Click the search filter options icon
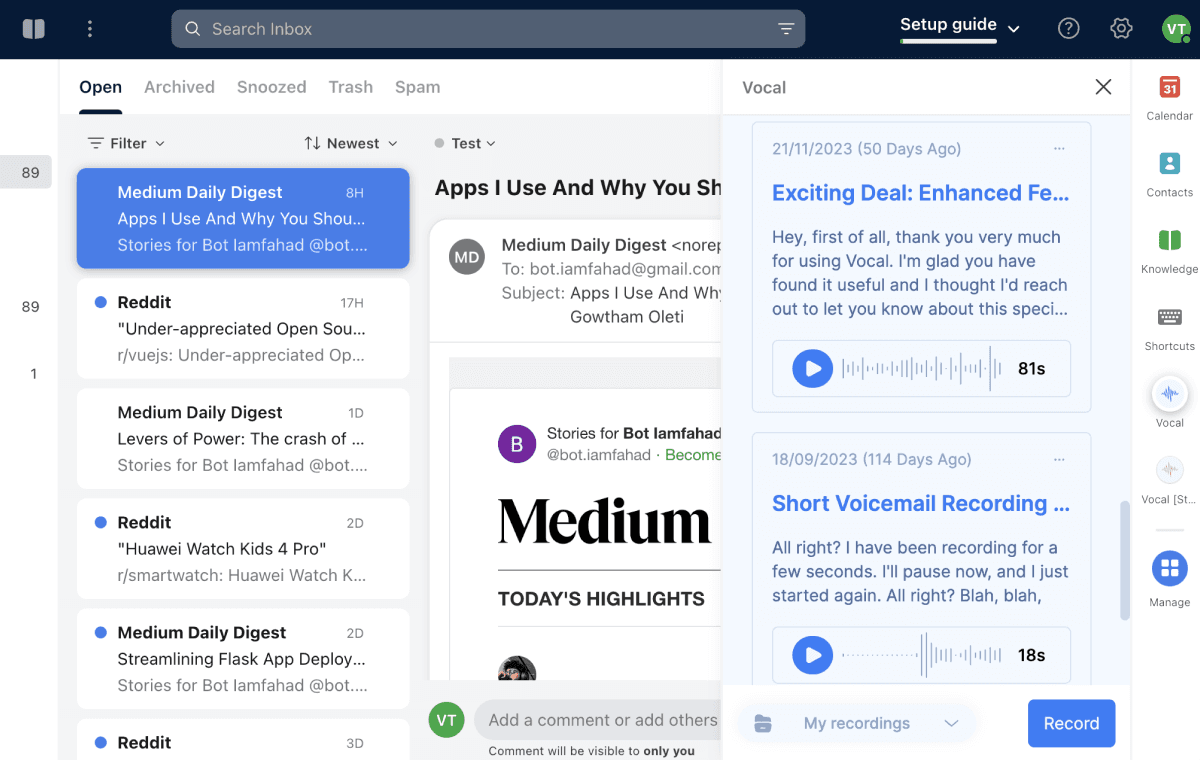 786,29
